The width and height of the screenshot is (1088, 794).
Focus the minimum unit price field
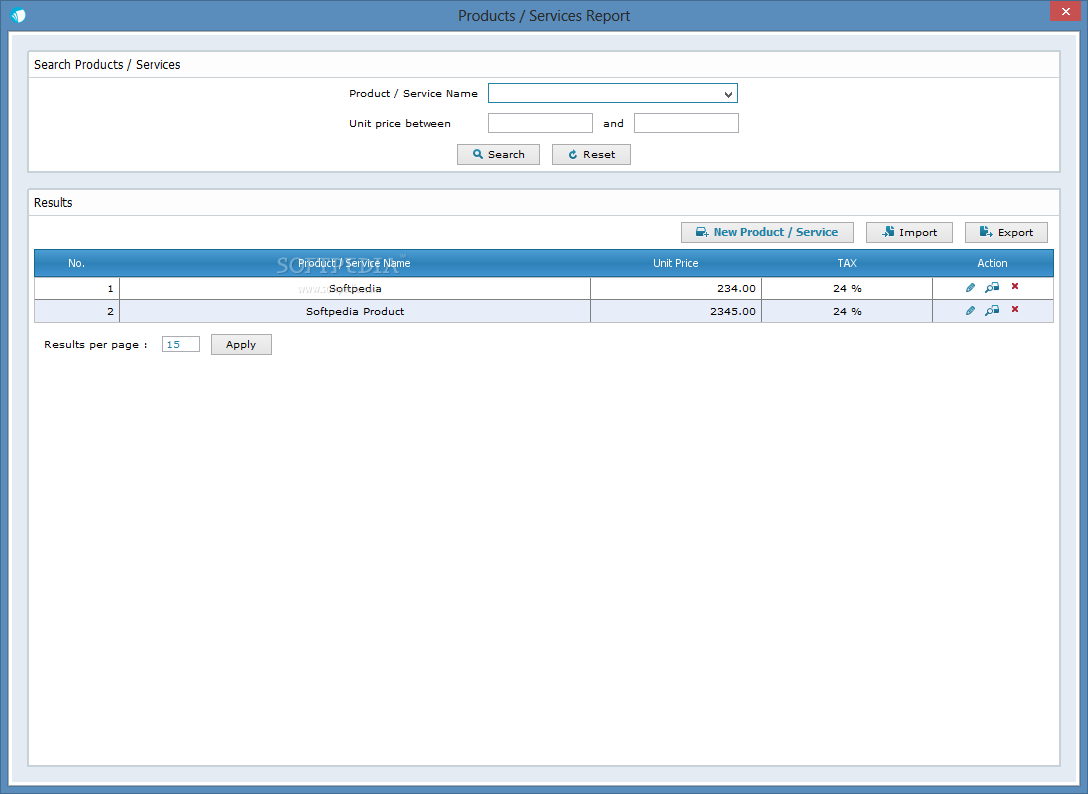[540, 123]
